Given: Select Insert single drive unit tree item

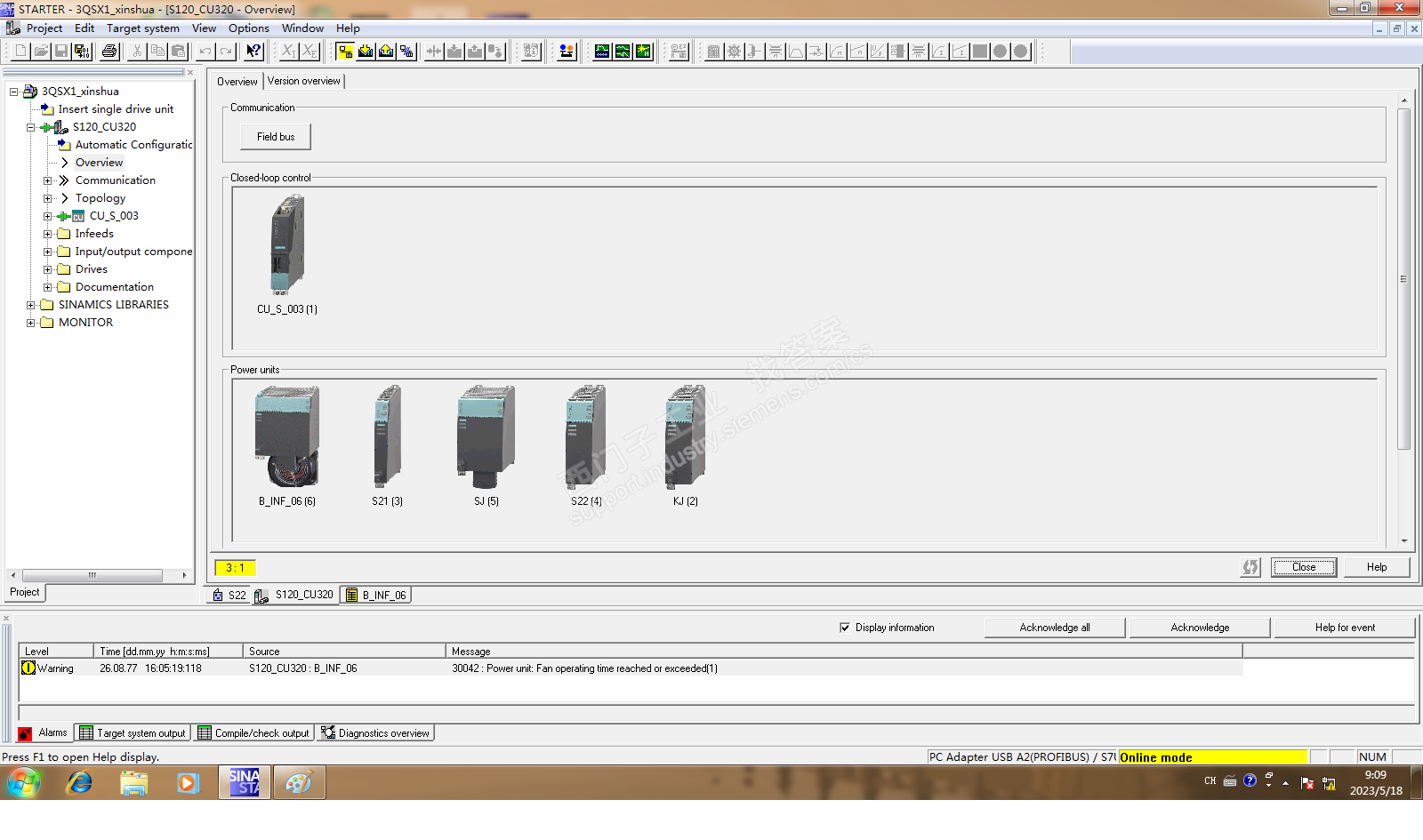Looking at the screenshot, I should pos(116,109).
